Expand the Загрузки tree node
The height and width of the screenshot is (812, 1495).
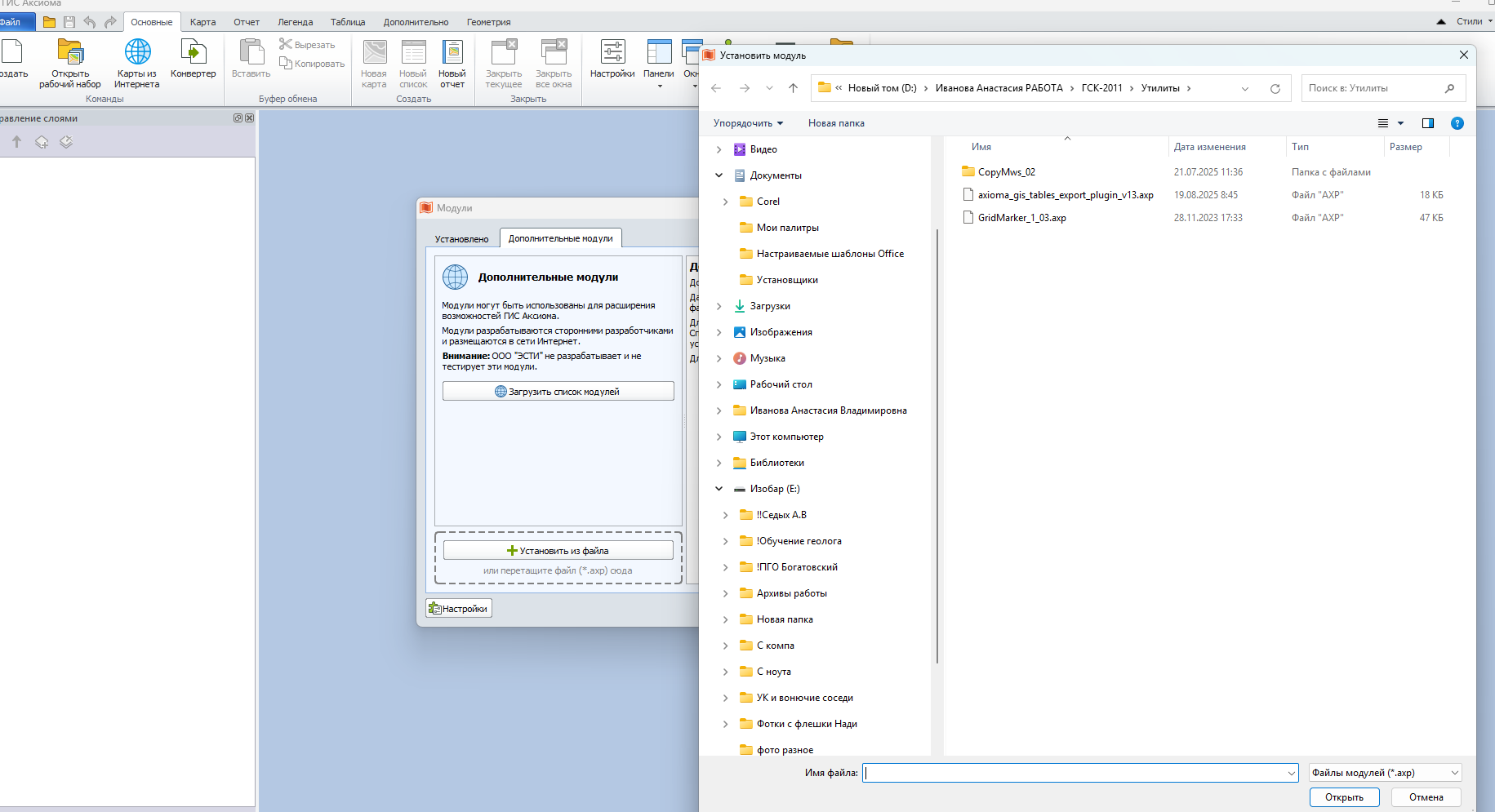(x=719, y=306)
